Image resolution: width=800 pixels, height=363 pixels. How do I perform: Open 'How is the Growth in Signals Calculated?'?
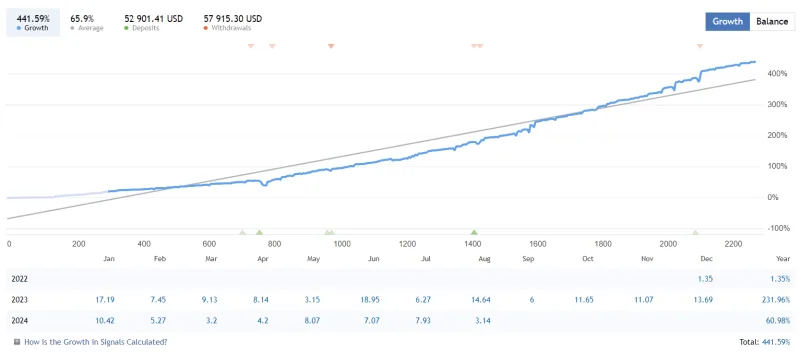[95, 342]
